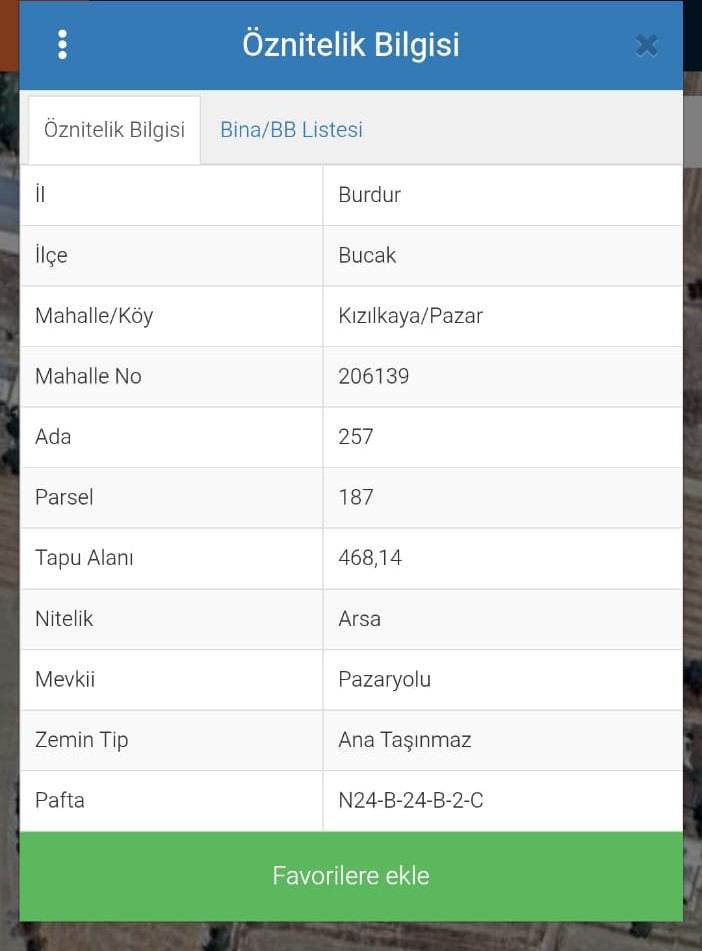The image size is (702, 951).
Task: Select the Mevkii value Pazaryolu
Action: (x=385, y=680)
